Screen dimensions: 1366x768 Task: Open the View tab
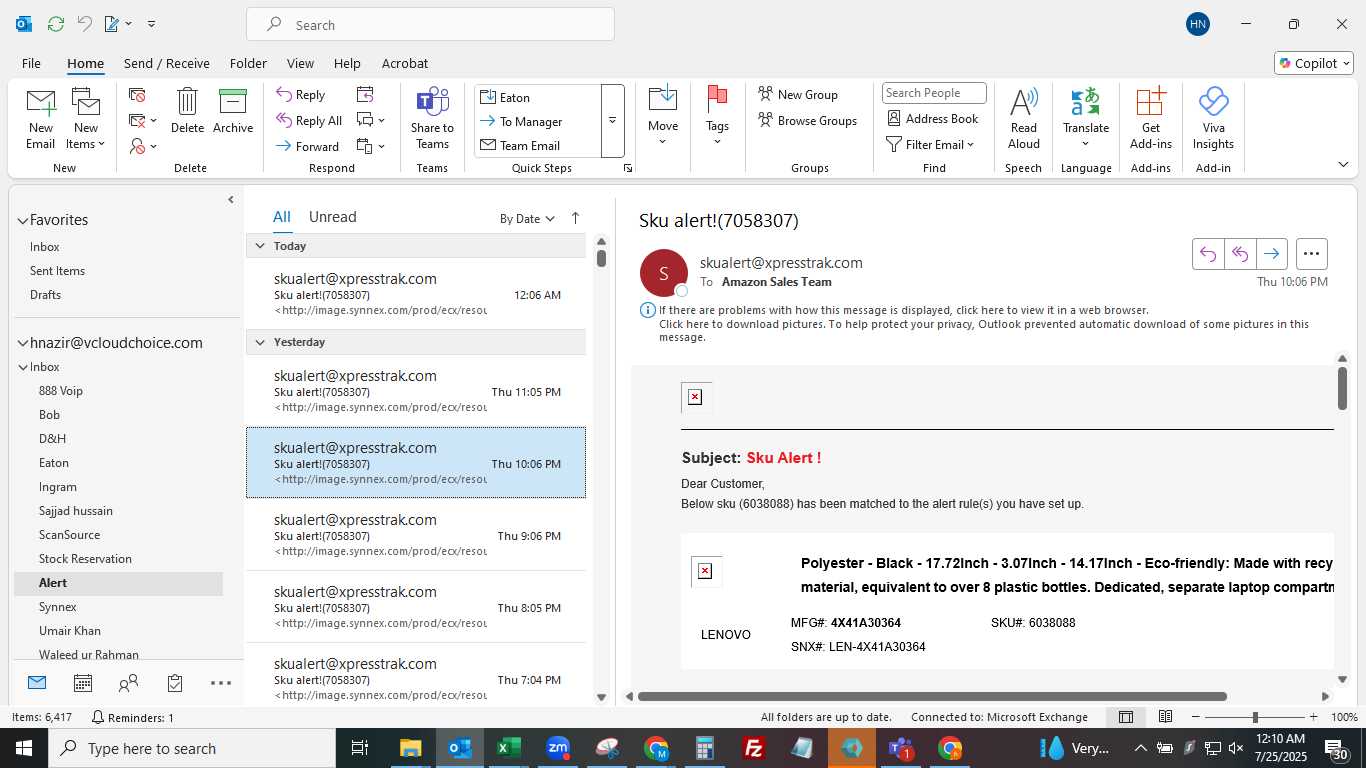click(300, 63)
